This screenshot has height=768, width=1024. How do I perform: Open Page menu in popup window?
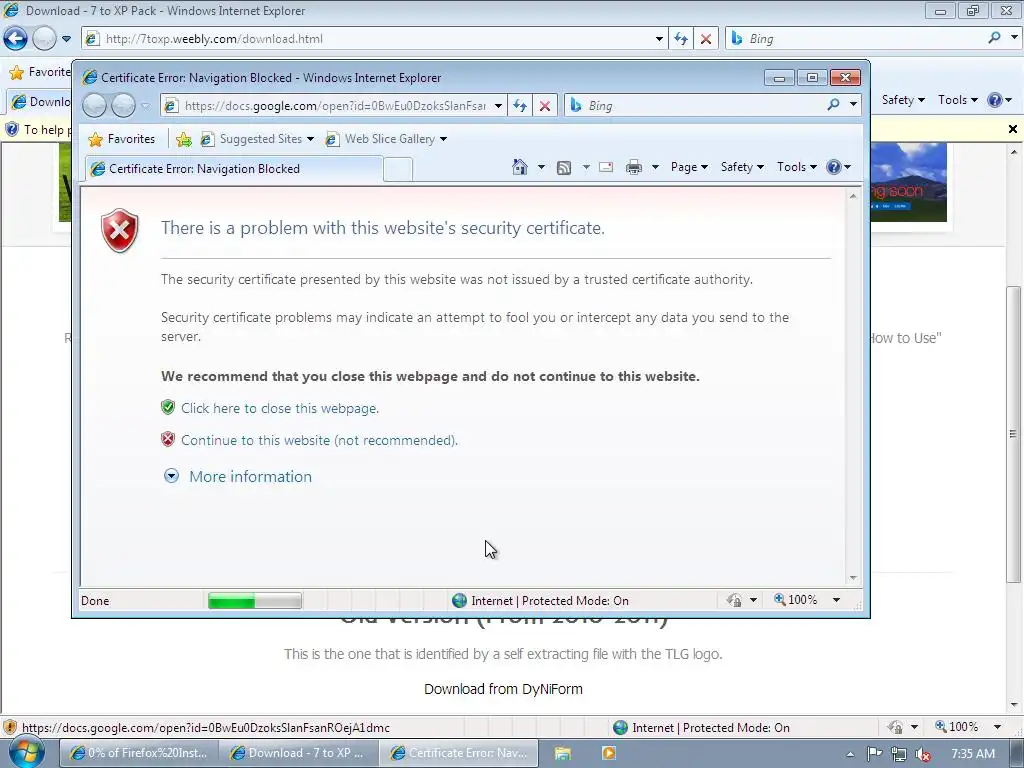(x=689, y=167)
